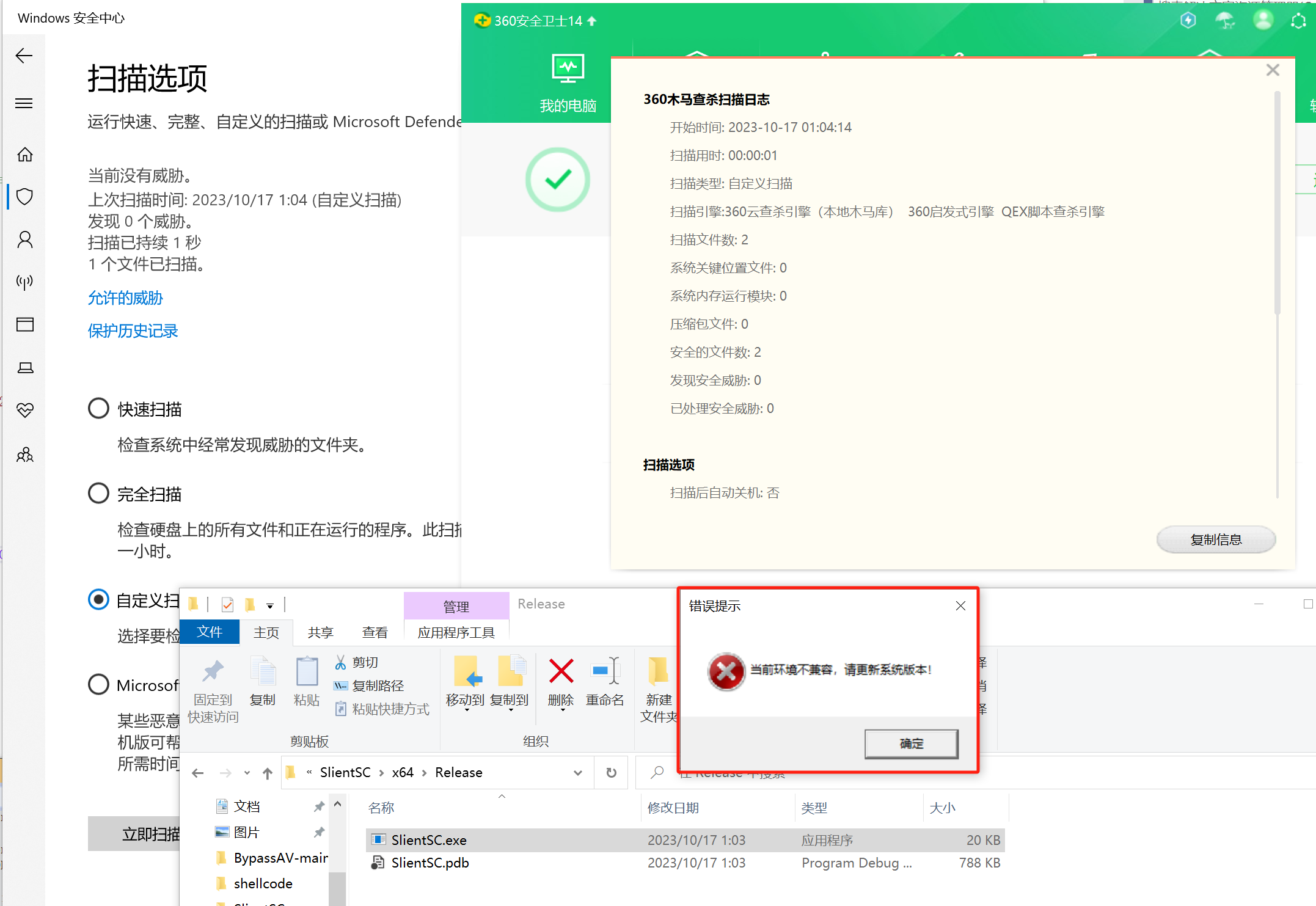Click the red Delete icon in the ribbon
Screen dimensions: 1316x906
pyautogui.click(x=560, y=671)
